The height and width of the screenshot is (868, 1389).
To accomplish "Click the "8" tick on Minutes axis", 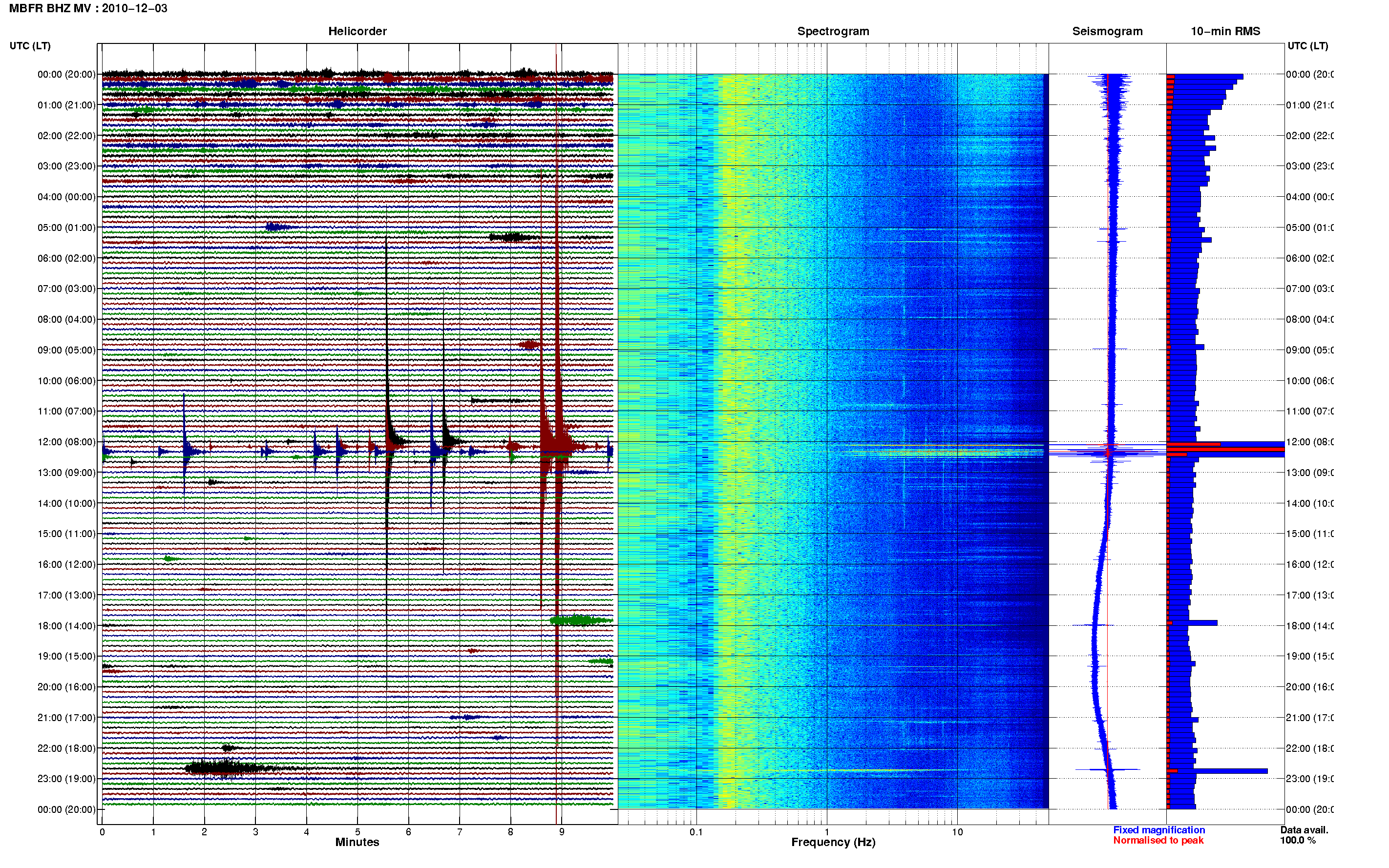I will [x=510, y=832].
